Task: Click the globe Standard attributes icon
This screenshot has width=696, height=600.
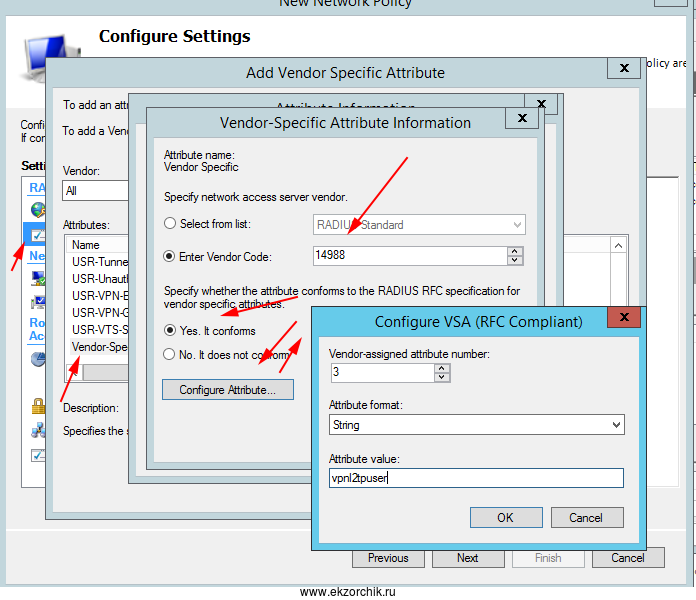Action: point(38,210)
